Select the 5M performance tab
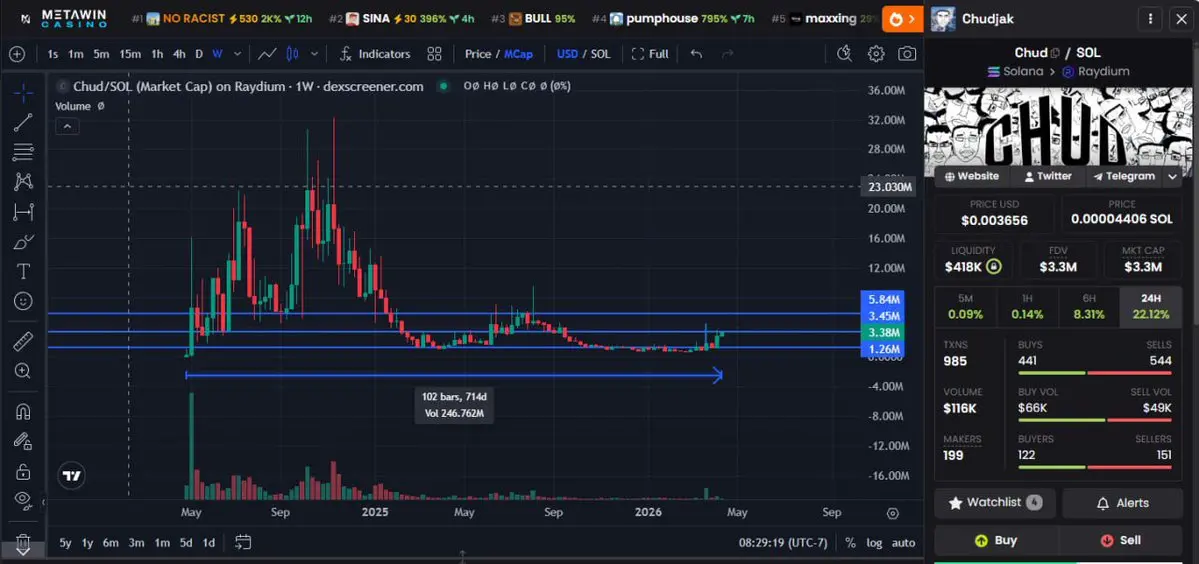Screen dimensions: 1199x564 (965, 307)
